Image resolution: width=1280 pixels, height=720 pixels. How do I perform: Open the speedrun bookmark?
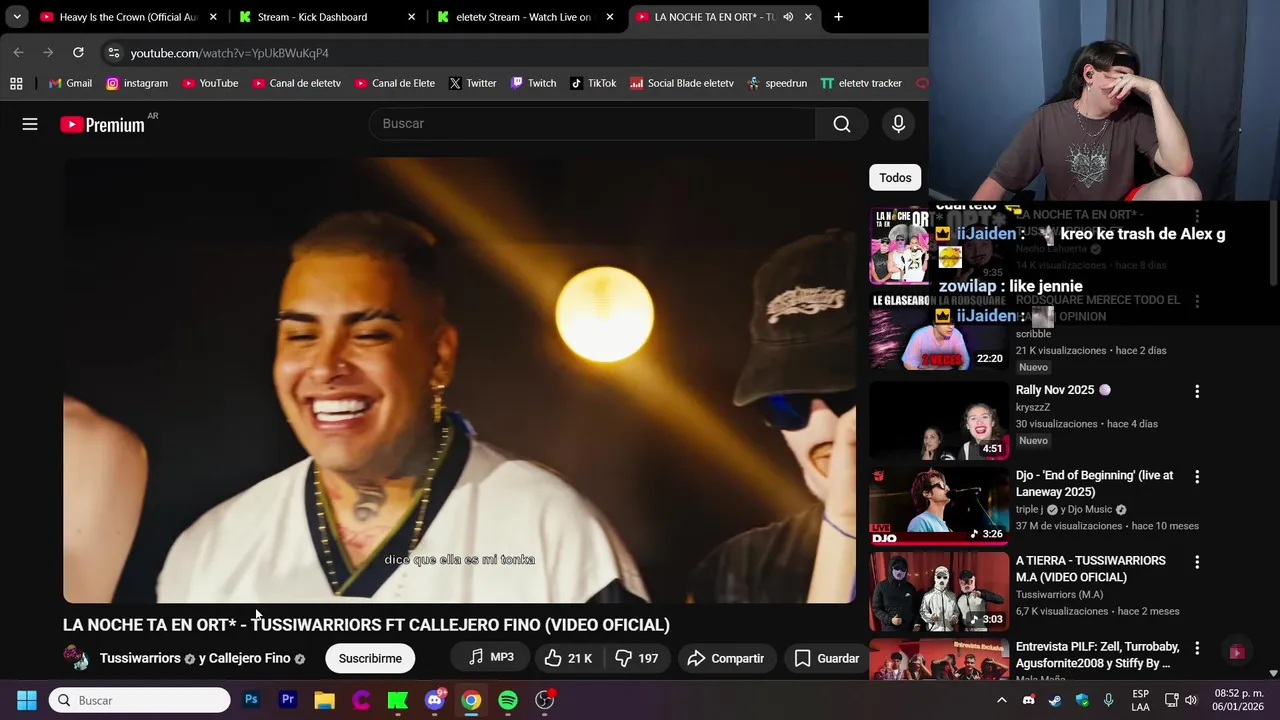pos(777,83)
